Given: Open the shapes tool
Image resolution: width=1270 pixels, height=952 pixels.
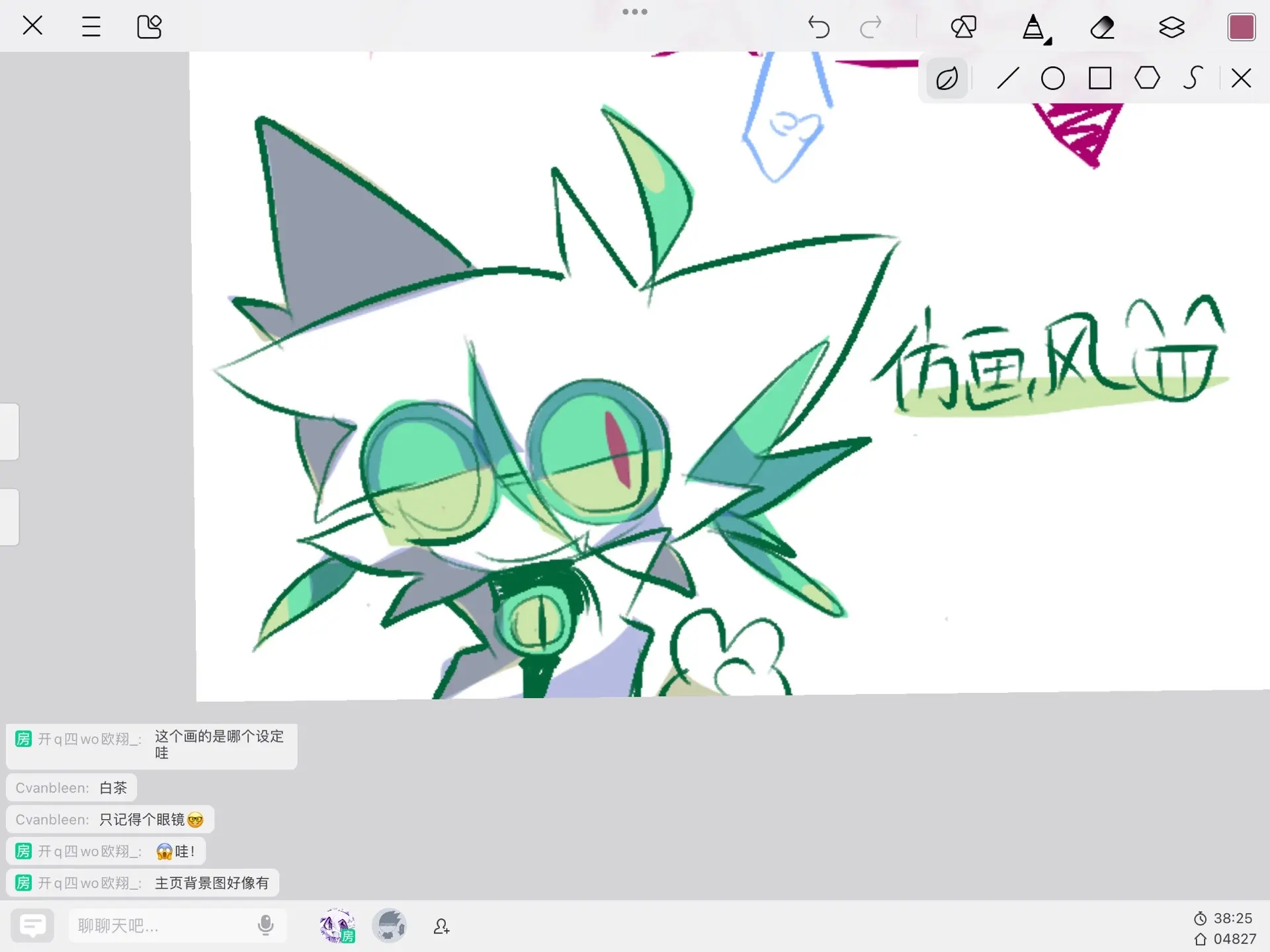Looking at the screenshot, I should pyautogui.click(x=963, y=27).
